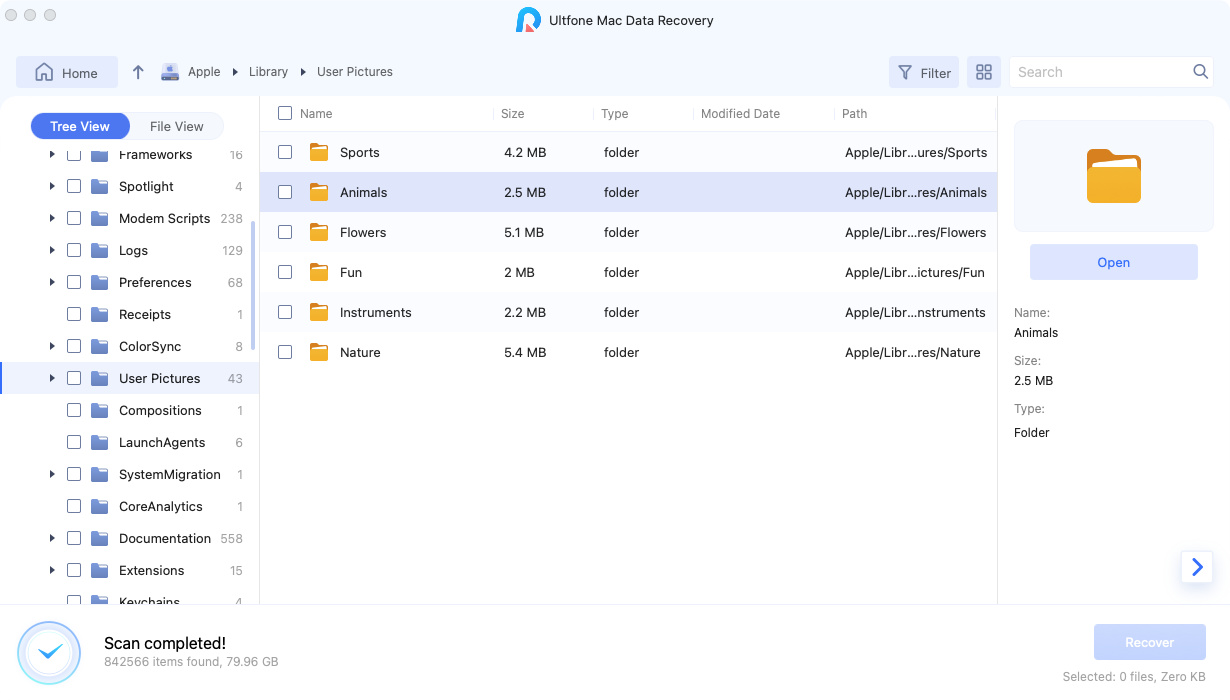This screenshot has width=1230, height=700.
Task: Collapse preview panel with right chevron
Action: (1196, 567)
